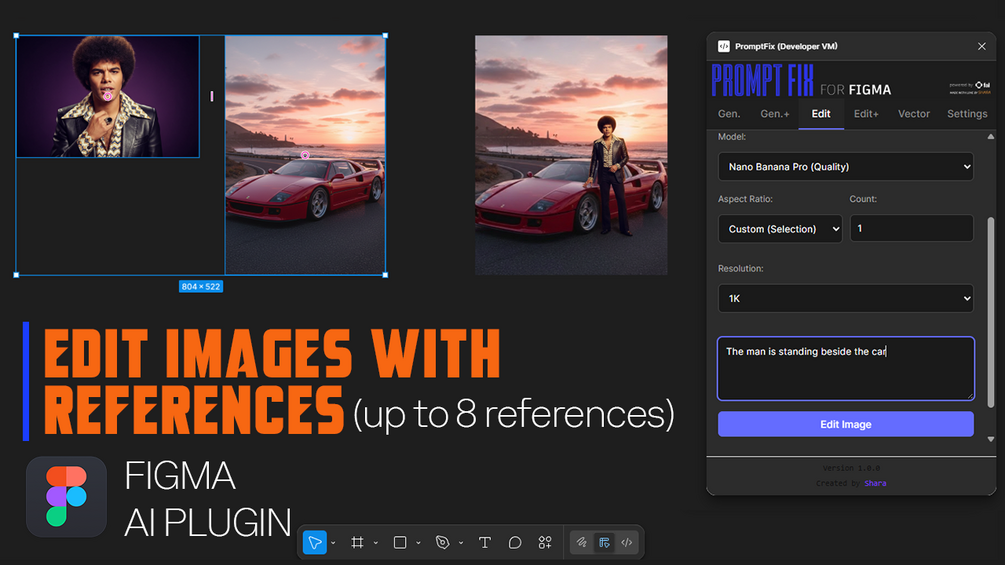The height and width of the screenshot is (565, 1005).
Task: Expand the shape tools chevron
Action: pos(419,543)
